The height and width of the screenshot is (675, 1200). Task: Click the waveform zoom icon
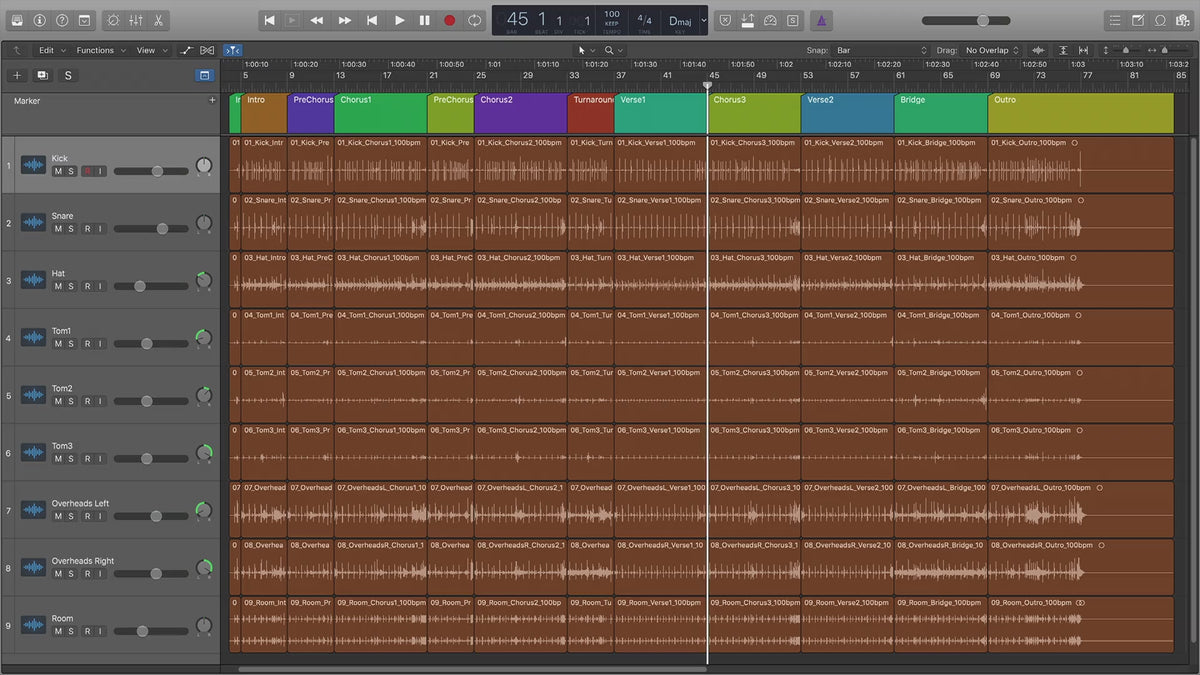tap(1038, 50)
